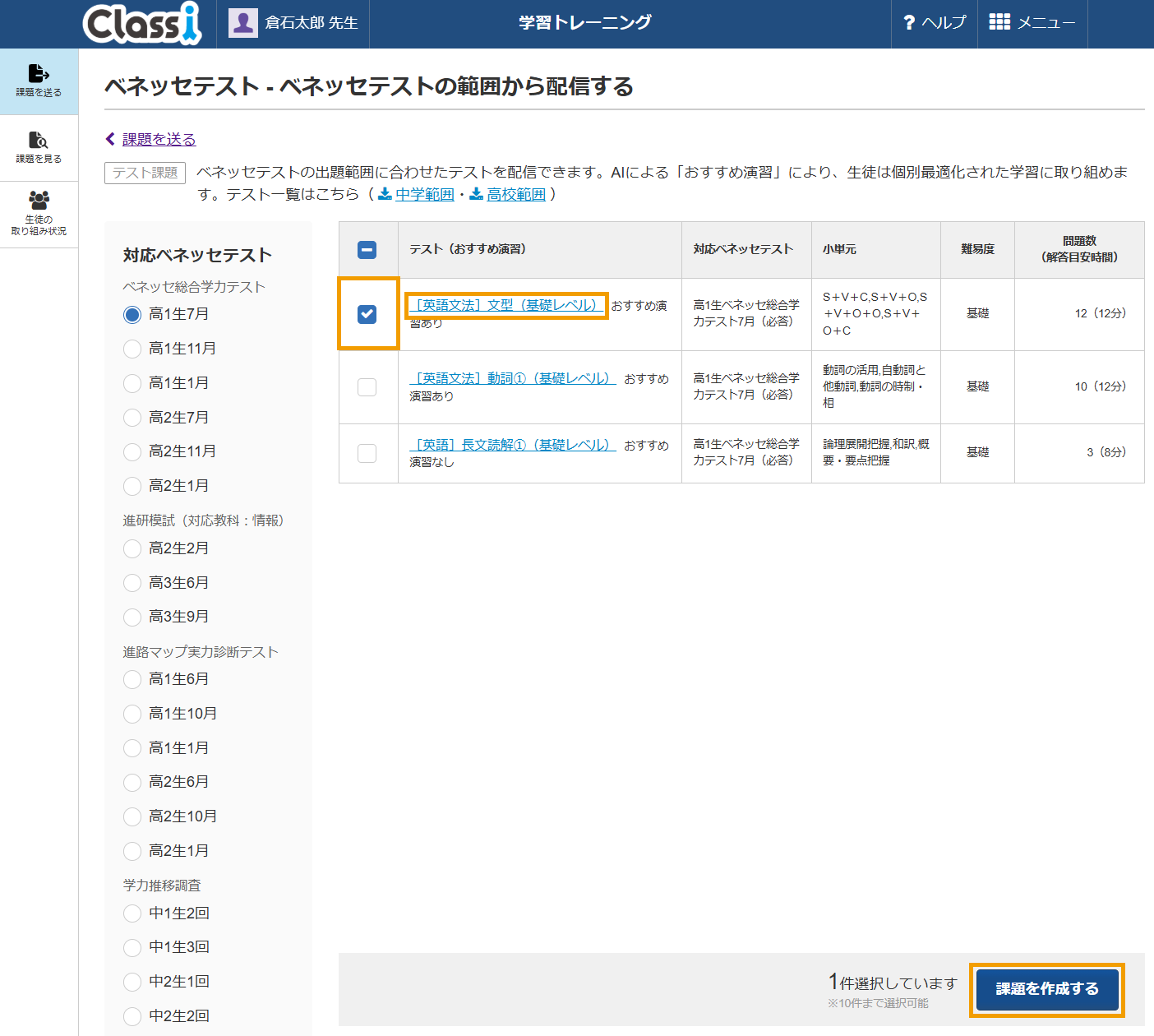Select 高1生7月 under ベネッセ総合学力テスト
The image size is (1154, 1036).
[x=132, y=314]
